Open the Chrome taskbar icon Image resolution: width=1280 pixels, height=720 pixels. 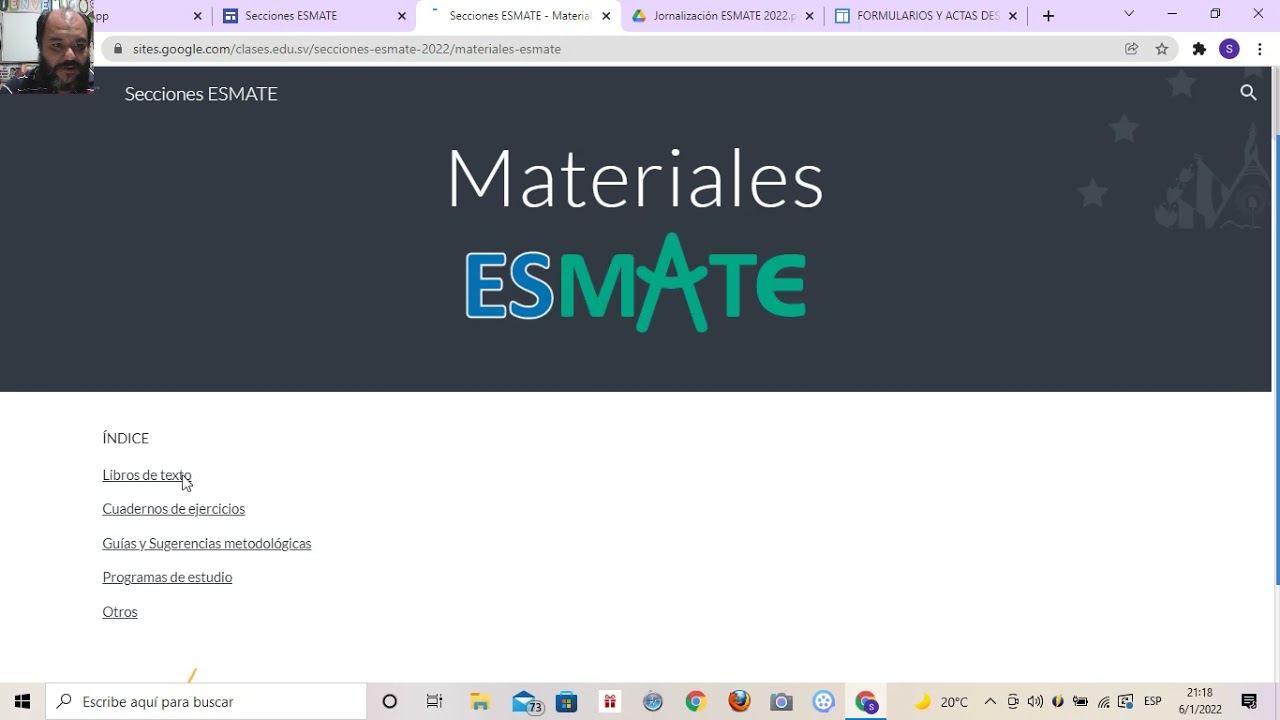pos(696,701)
